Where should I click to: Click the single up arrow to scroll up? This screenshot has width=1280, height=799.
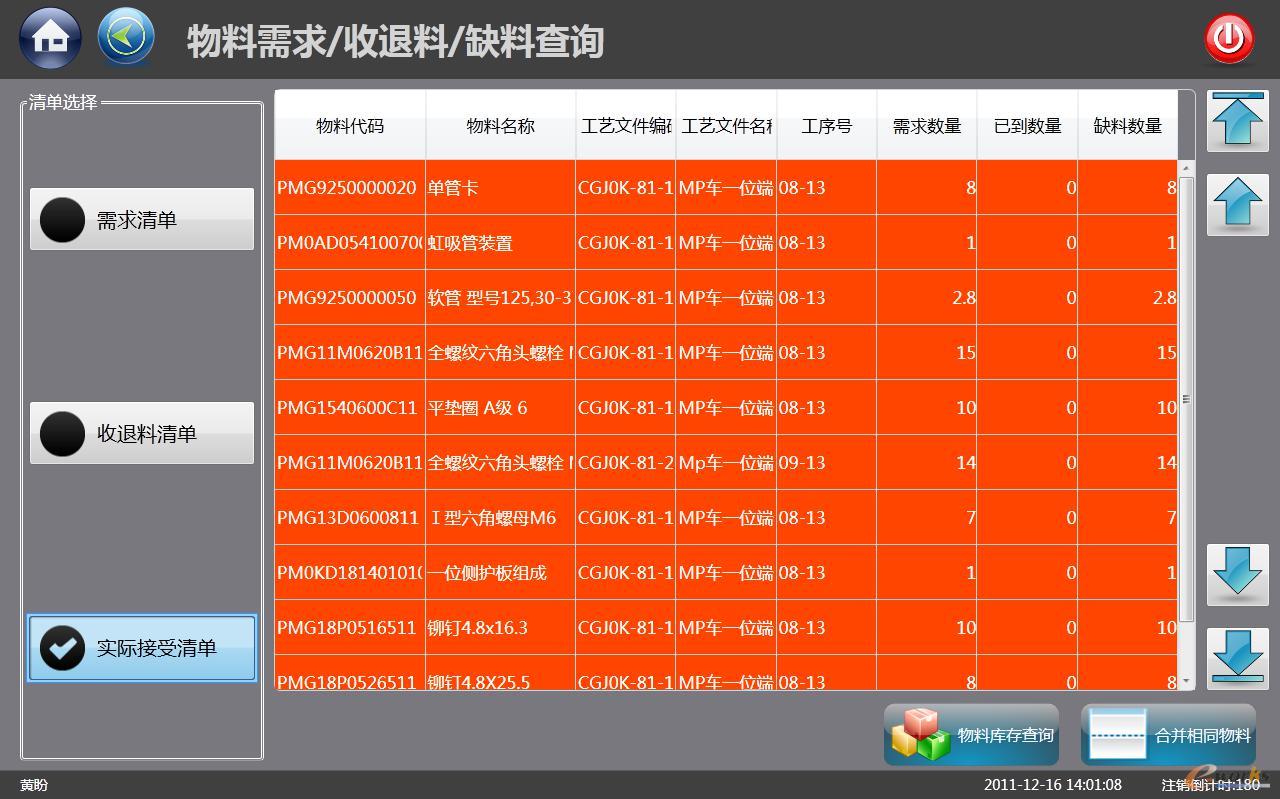click(1235, 205)
